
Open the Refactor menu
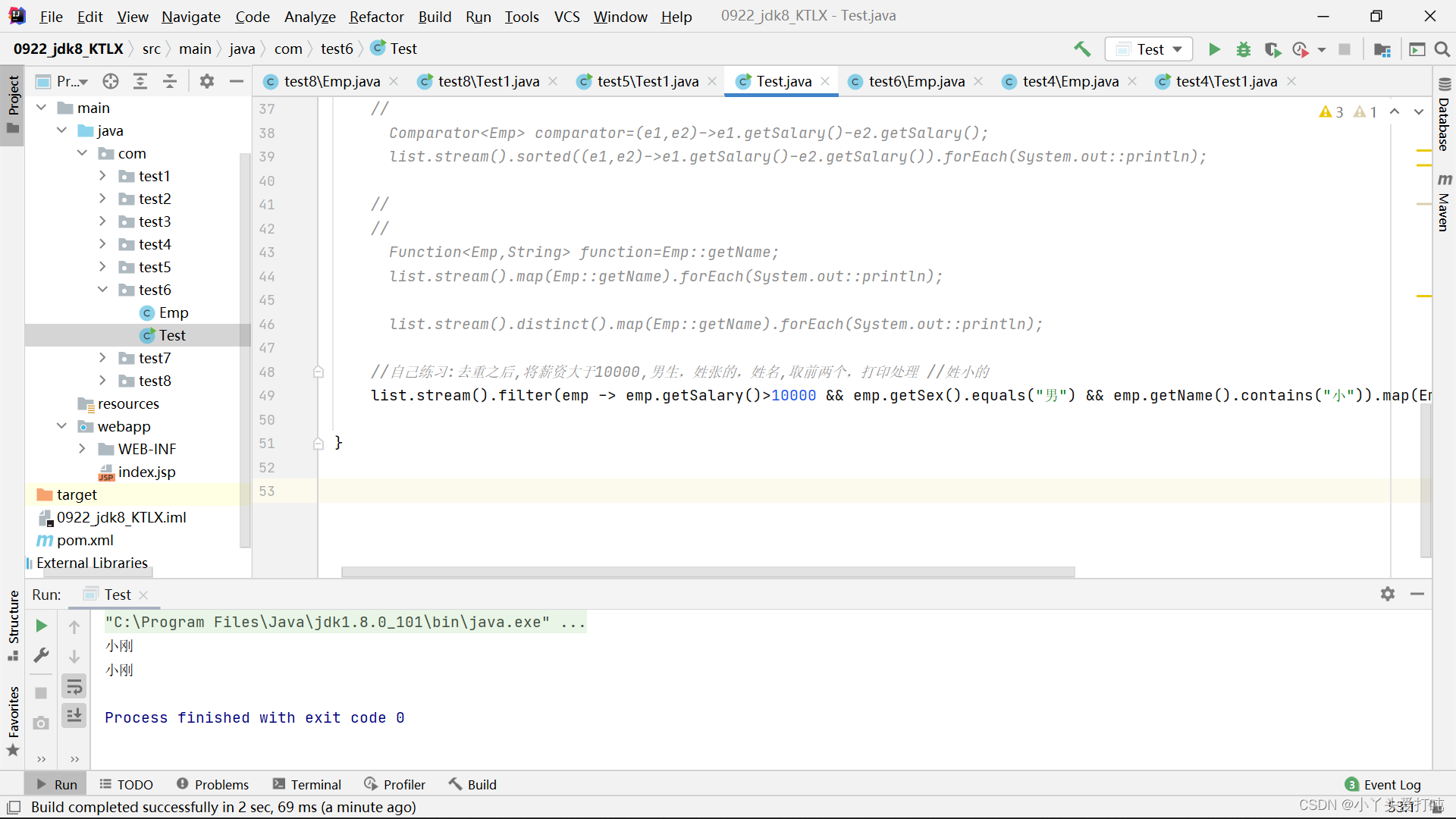[x=377, y=16]
